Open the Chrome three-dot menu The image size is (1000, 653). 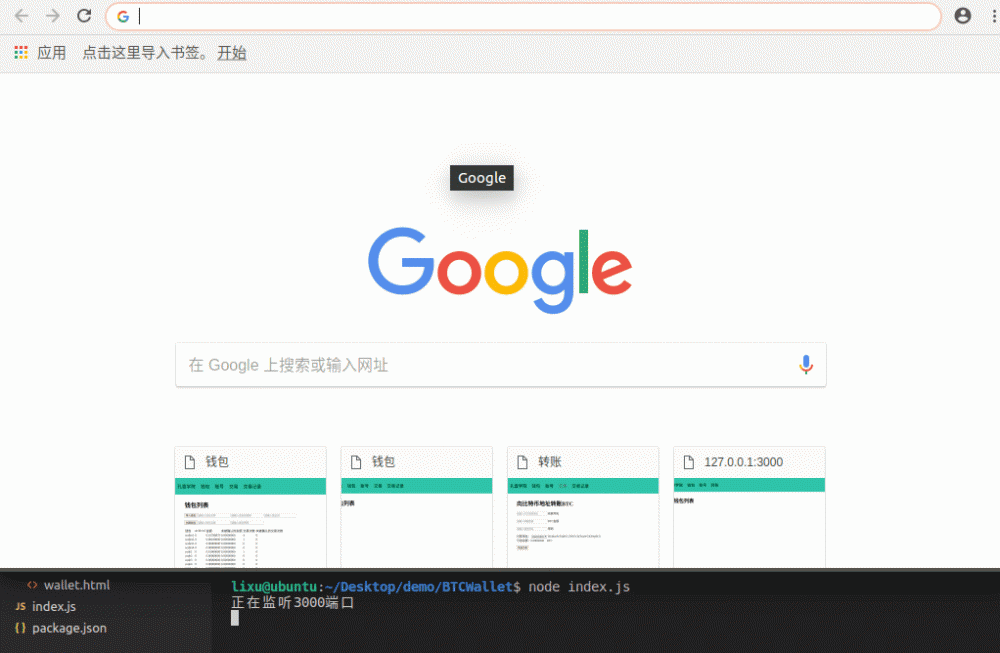993,16
